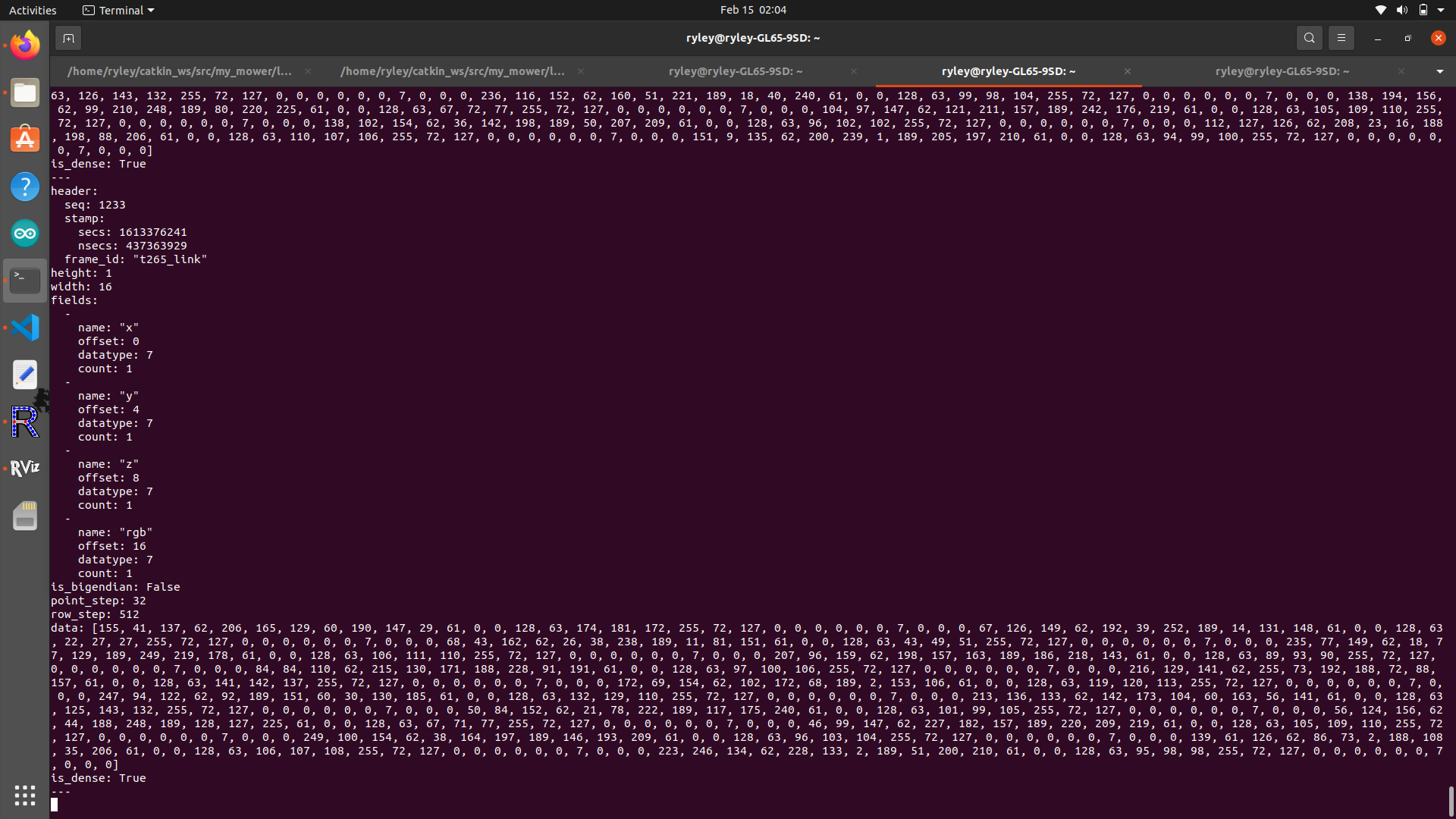This screenshot has width=1456, height=819.
Task: Switch to the last ryley@ryley-GL65-9SD tab
Action: [x=1282, y=71]
